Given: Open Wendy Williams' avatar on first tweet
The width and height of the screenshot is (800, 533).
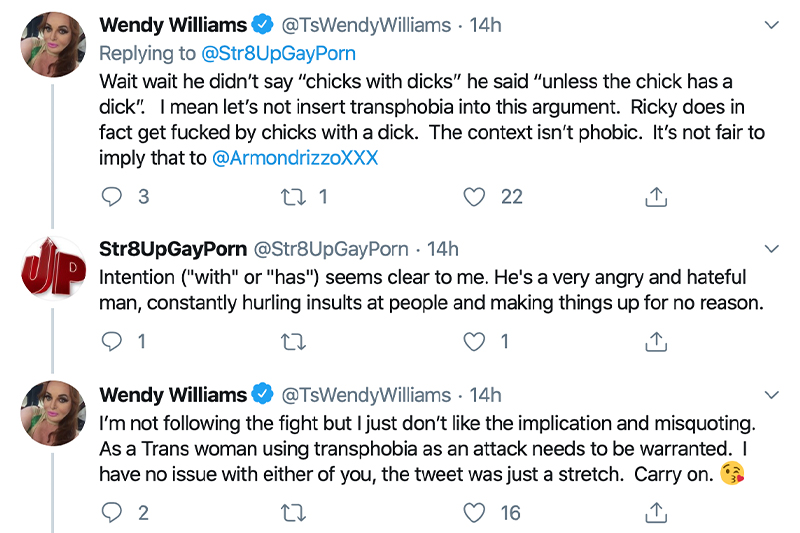Looking at the screenshot, I should pos(52,46).
